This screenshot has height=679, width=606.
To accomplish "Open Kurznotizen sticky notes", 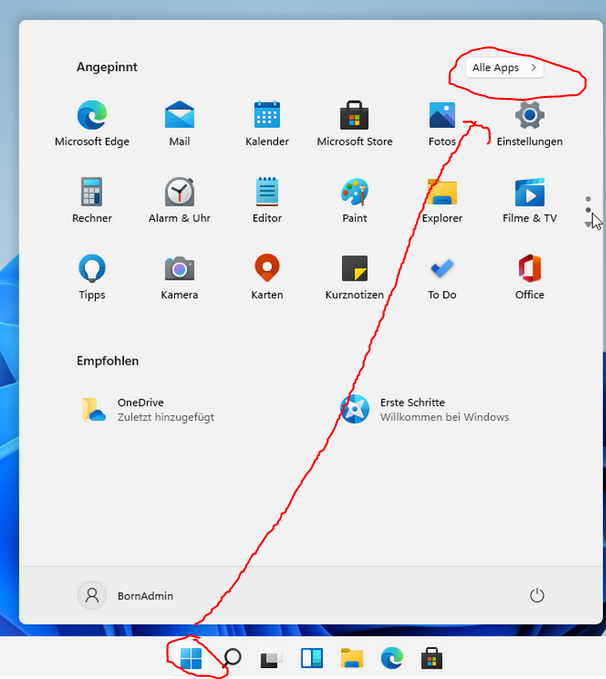I will [354, 277].
